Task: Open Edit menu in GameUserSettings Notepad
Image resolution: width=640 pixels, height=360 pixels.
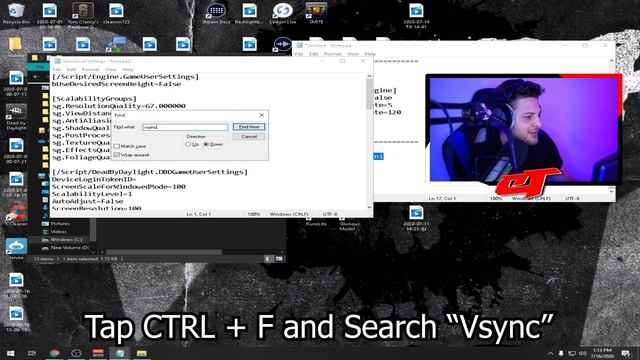Action: (71, 69)
